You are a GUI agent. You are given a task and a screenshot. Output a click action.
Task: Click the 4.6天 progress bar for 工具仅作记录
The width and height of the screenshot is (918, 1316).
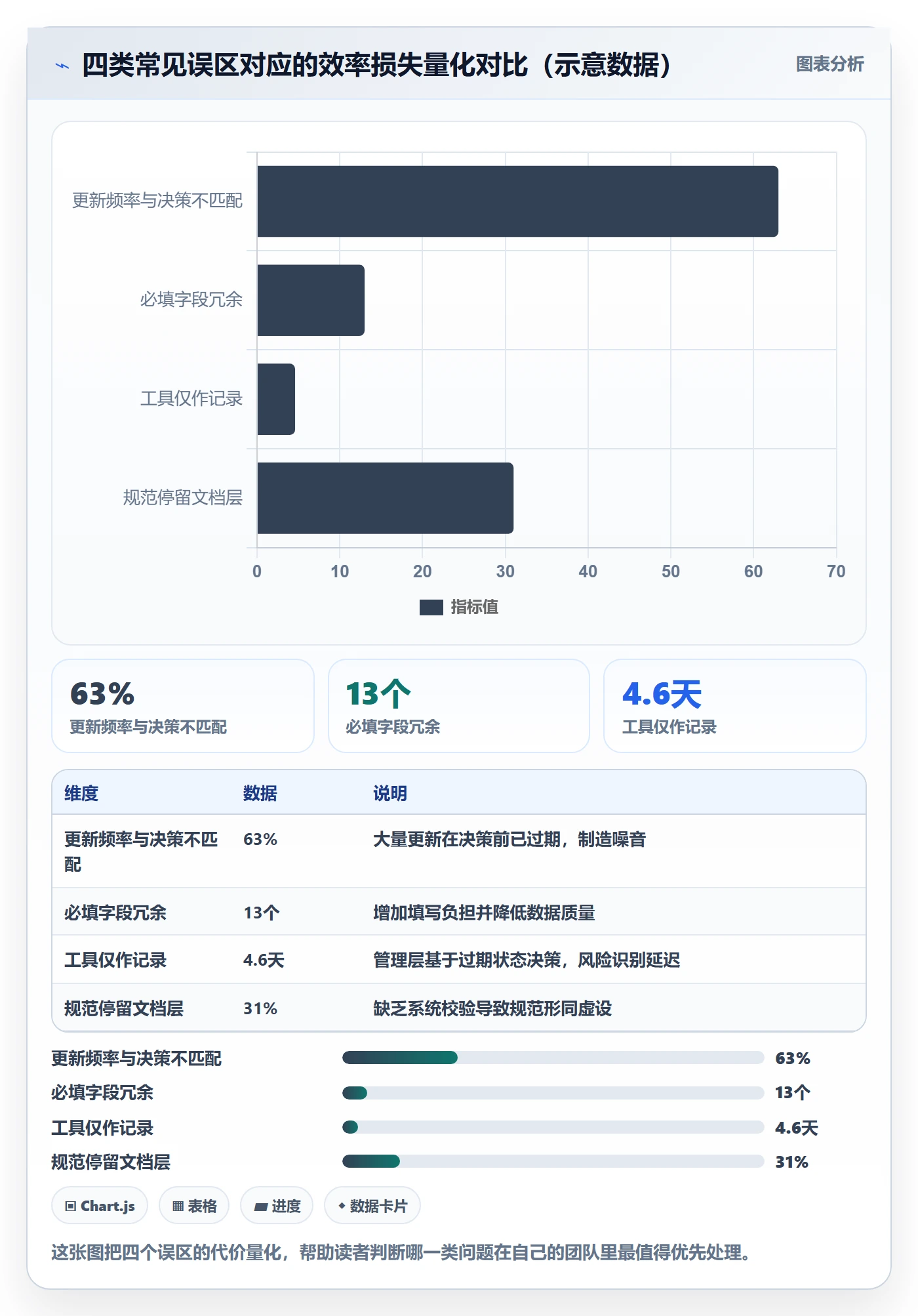[553, 1127]
